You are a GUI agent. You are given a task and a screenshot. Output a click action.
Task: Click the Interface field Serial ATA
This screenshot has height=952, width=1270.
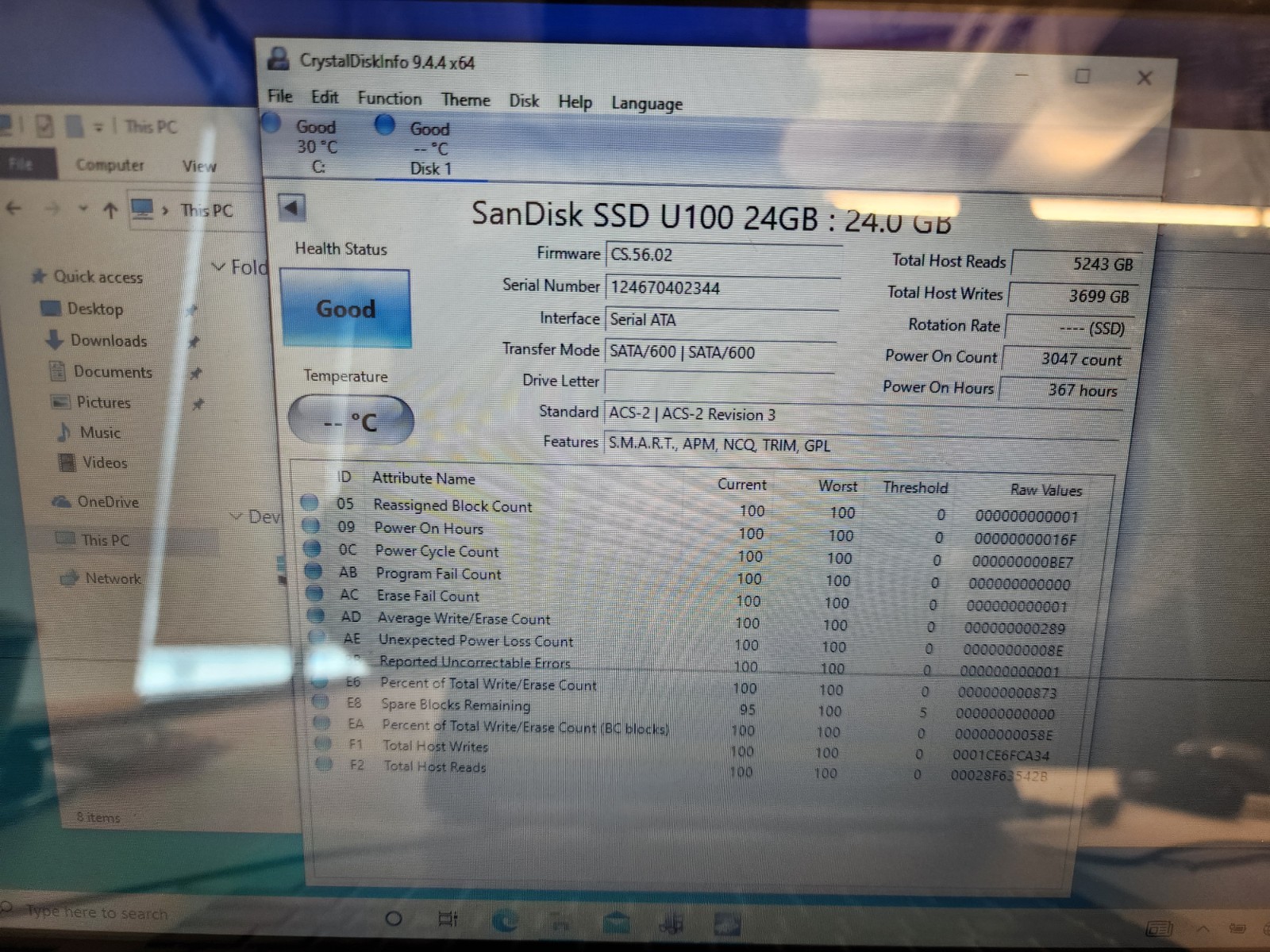722,320
